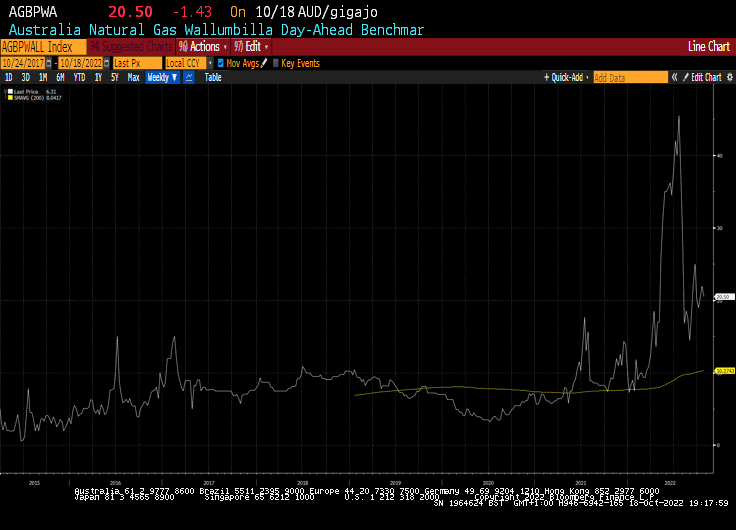Expand the Weekly periodicity dropdown

tap(162, 77)
